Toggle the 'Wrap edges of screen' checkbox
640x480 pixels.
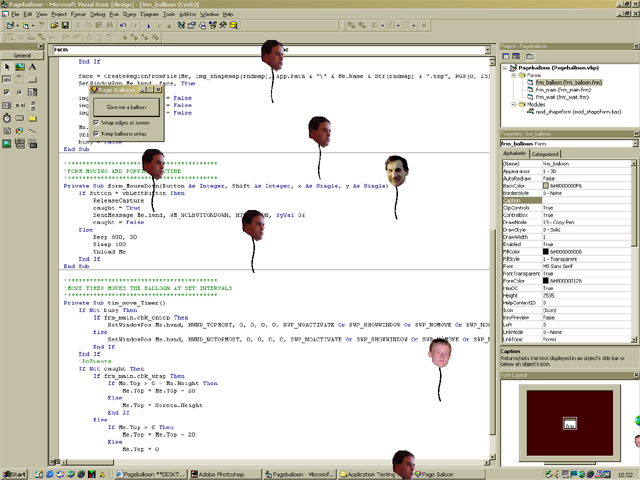98,122
